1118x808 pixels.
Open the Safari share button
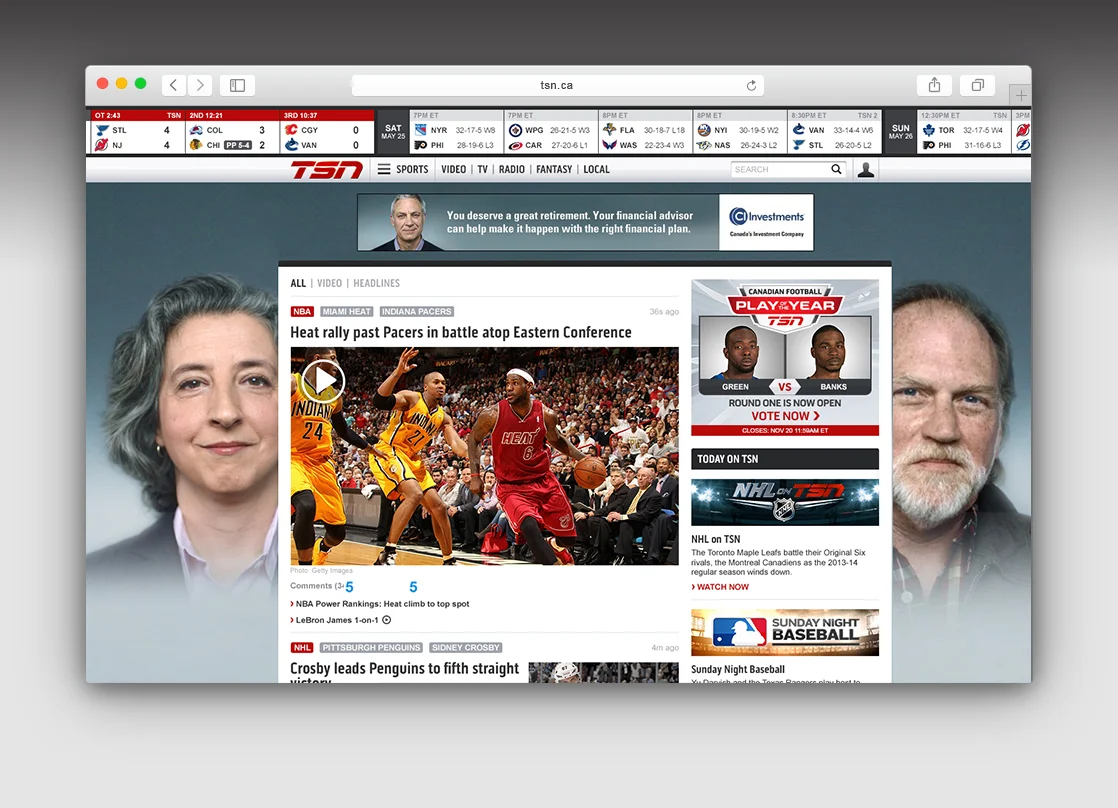pos(934,86)
